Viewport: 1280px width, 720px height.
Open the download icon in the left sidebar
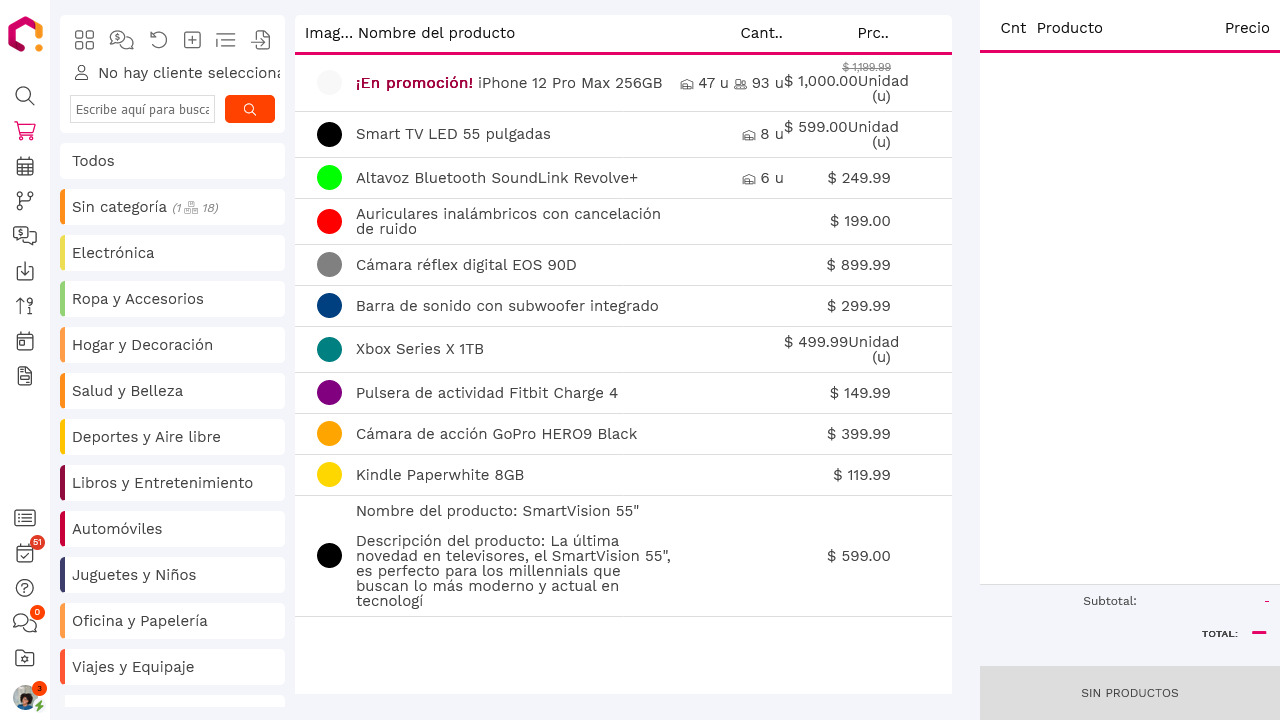click(x=24, y=271)
